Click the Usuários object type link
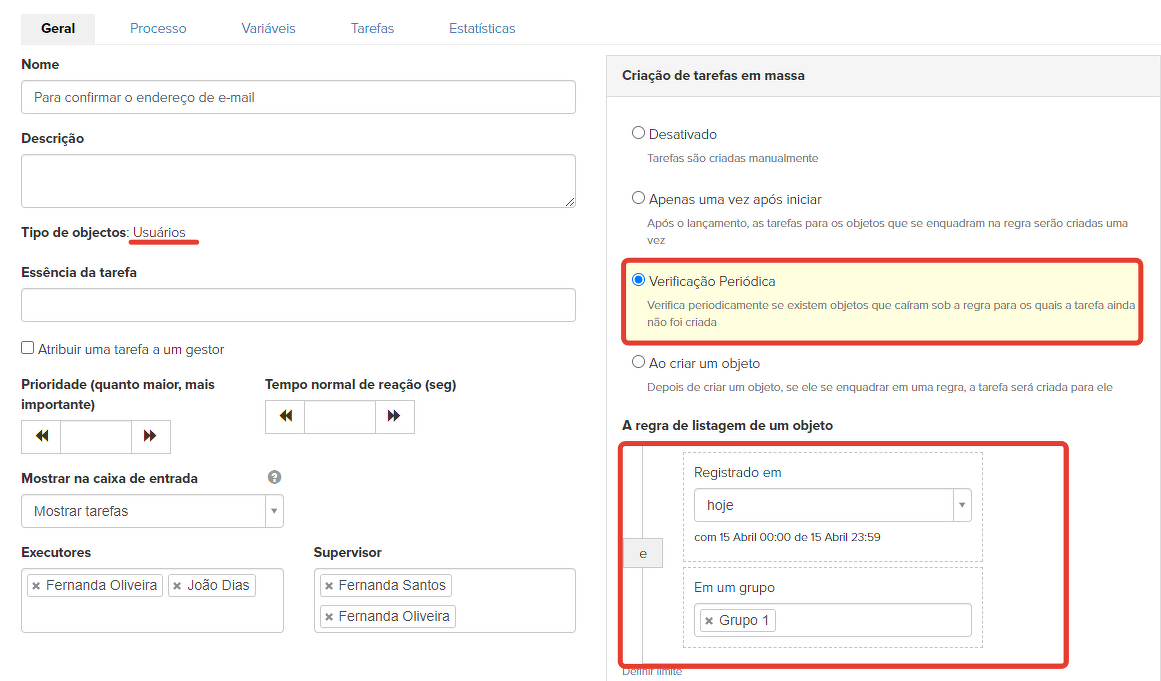Viewport: 1161px width, 681px height. (x=159, y=233)
